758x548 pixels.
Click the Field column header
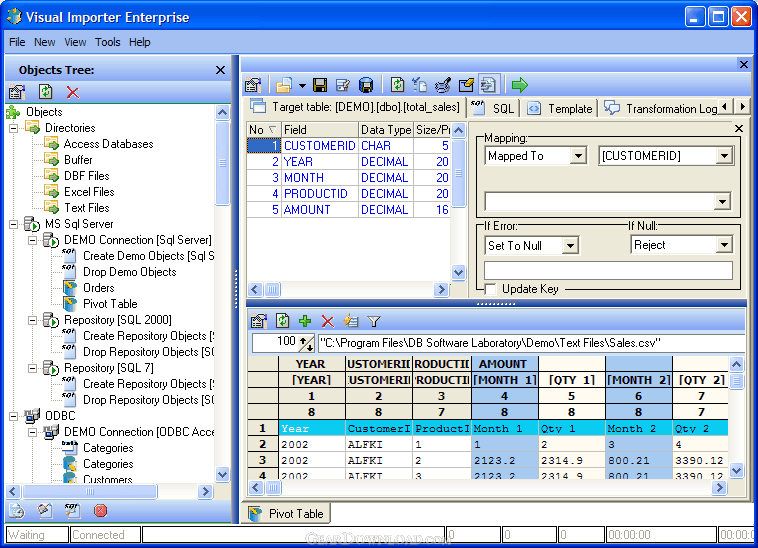[320, 130]
